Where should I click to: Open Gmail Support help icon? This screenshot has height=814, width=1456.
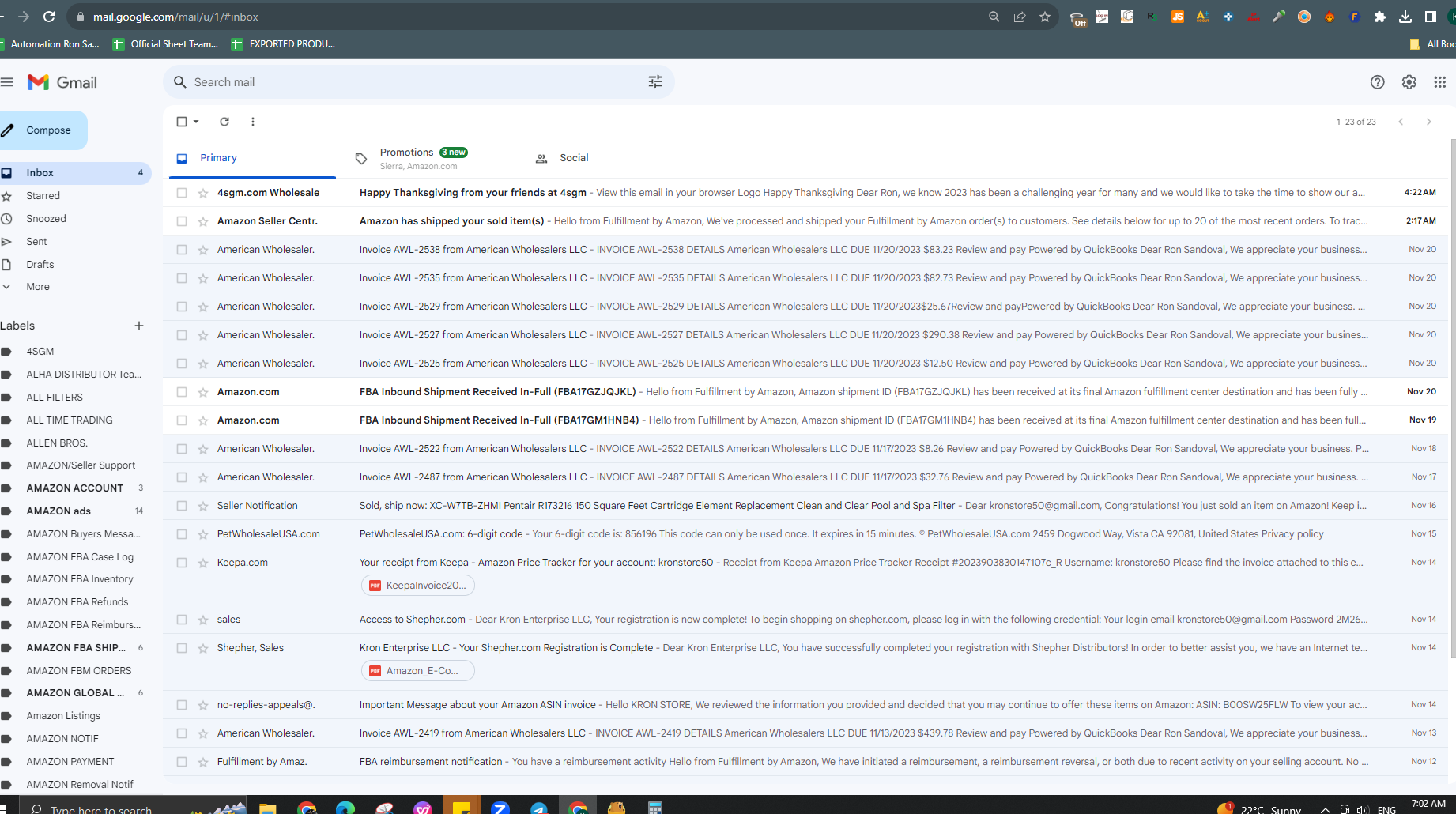click(x=1377, y=82)
